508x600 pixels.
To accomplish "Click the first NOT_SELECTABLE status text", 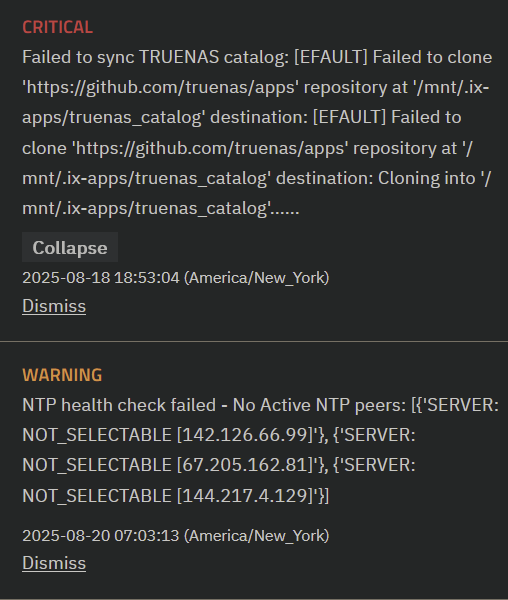I will pos(97,435).
